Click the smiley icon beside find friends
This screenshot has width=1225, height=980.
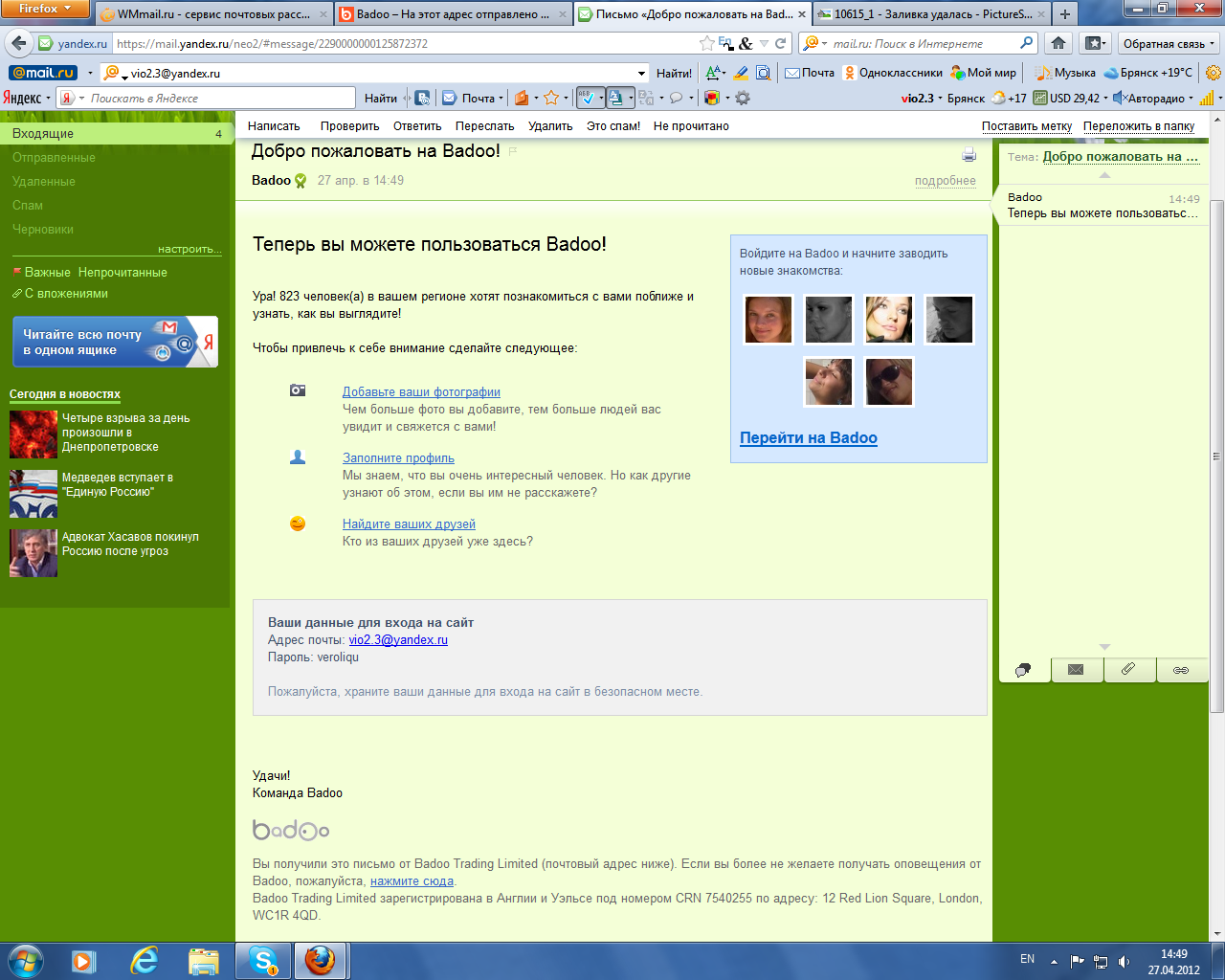pyautogui.click(x=298, y=523)
